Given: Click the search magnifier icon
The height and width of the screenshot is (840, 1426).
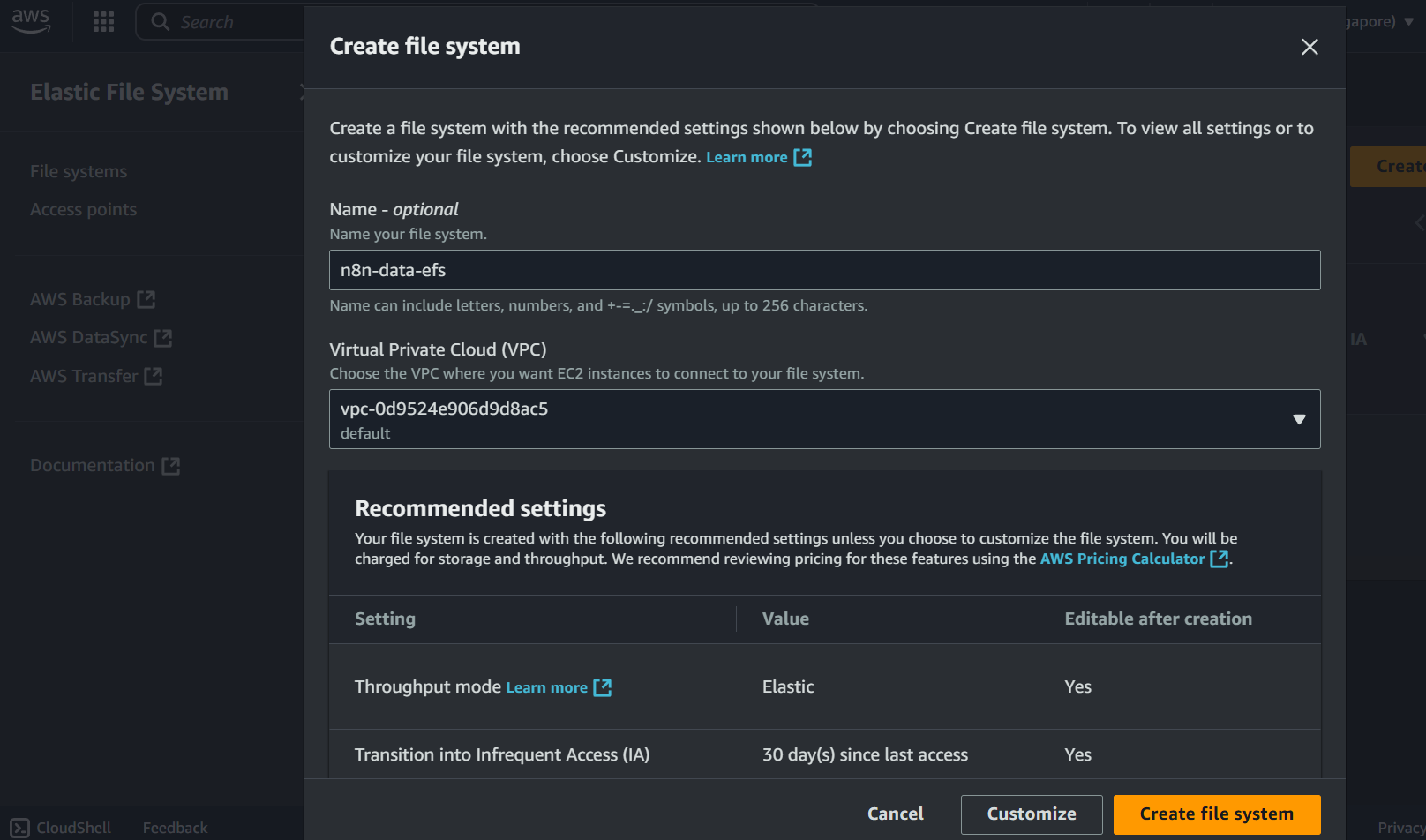Looking at the screenshot, I should point(160,22).
